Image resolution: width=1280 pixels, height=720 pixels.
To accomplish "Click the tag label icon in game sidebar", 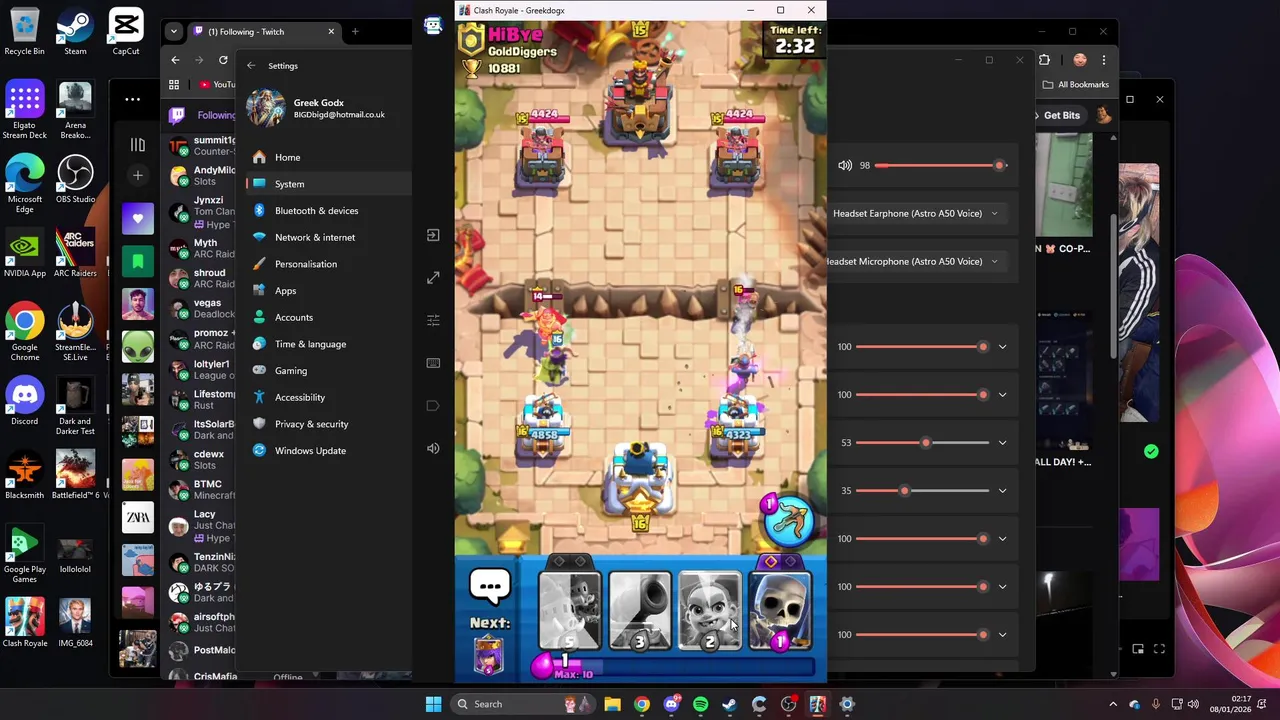I will pos(433,405).
